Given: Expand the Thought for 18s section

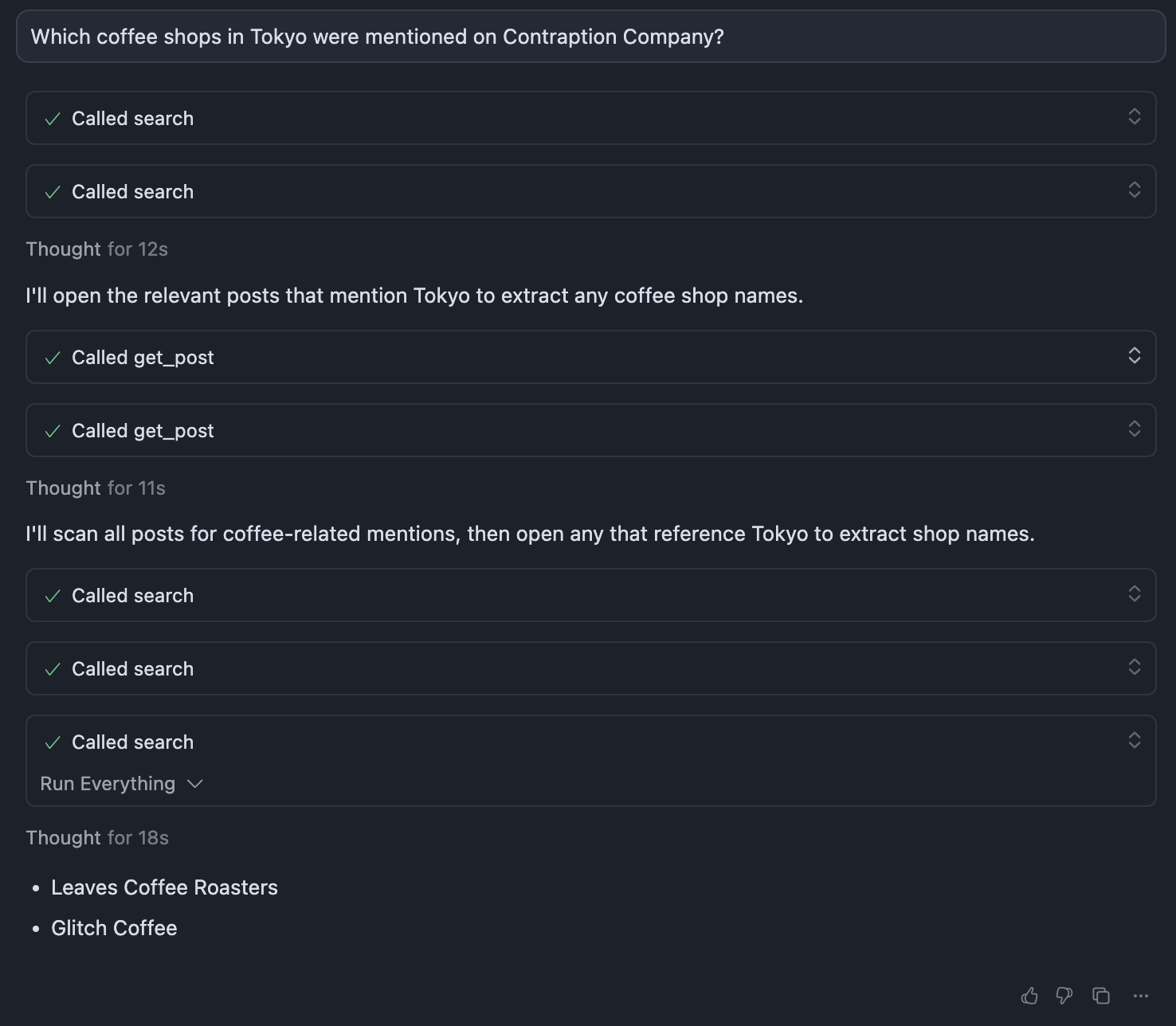Looking at the screenshot, I should pos(97,837).
